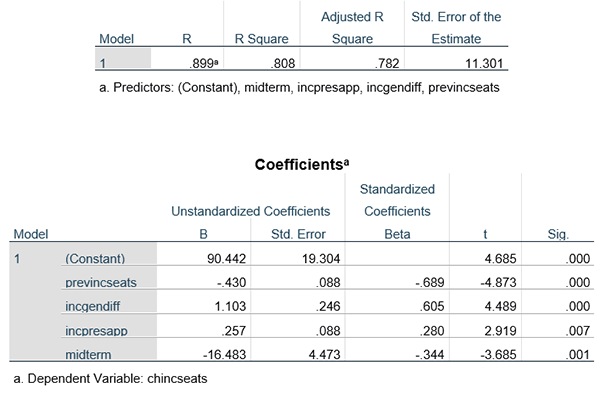Click midterm Sig. value .001
Image resolution: width=600 pixels, height=399 pixels.
click(578, 355)
